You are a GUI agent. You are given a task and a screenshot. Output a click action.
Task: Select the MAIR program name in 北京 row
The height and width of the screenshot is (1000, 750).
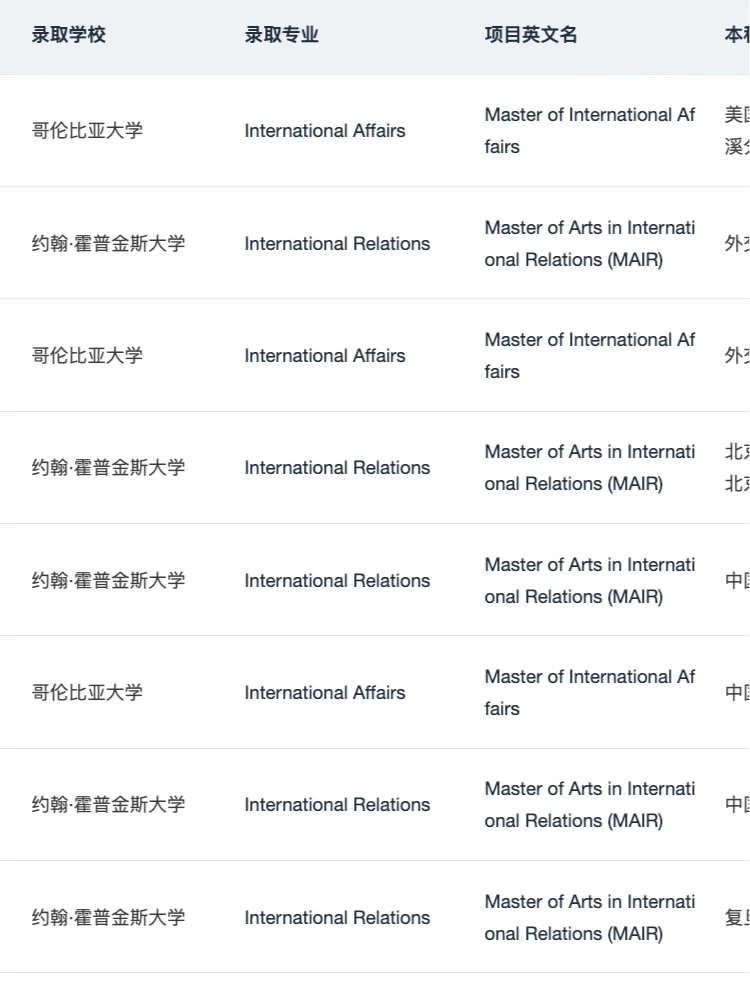click(x=589, y=467)
